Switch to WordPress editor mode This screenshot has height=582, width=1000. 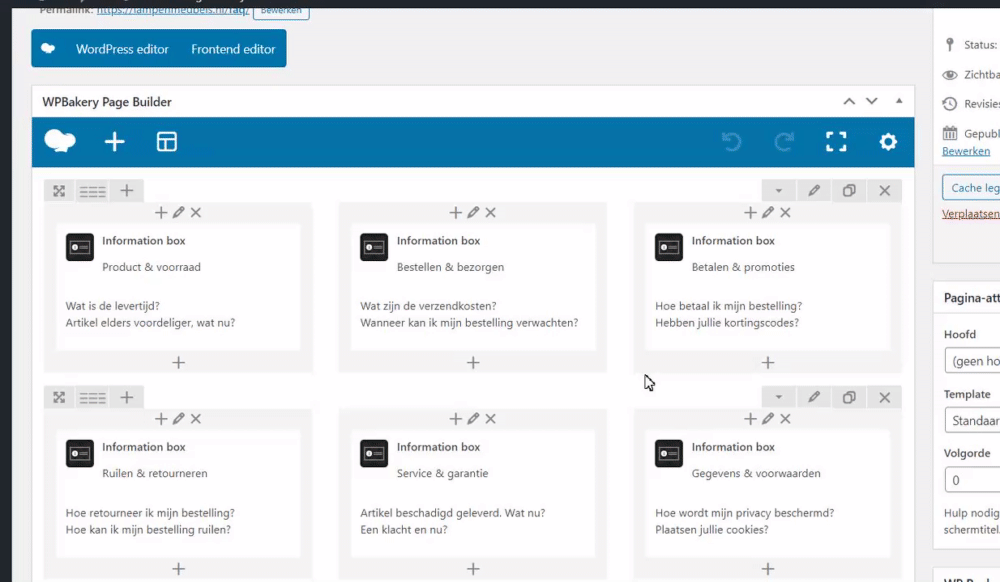(x=122, y=49)
